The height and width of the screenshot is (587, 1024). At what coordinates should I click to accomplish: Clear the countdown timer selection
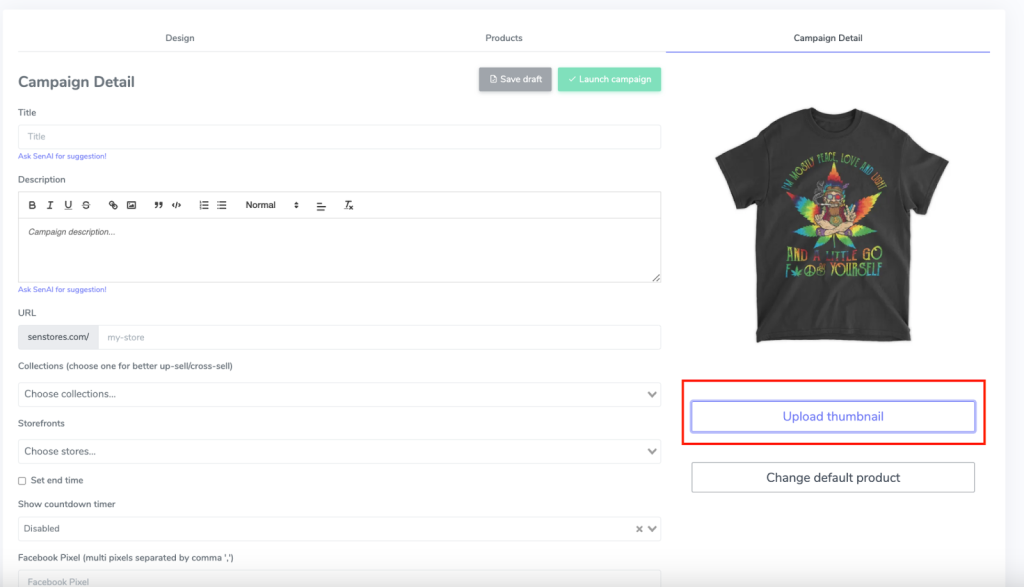[639, 529]
